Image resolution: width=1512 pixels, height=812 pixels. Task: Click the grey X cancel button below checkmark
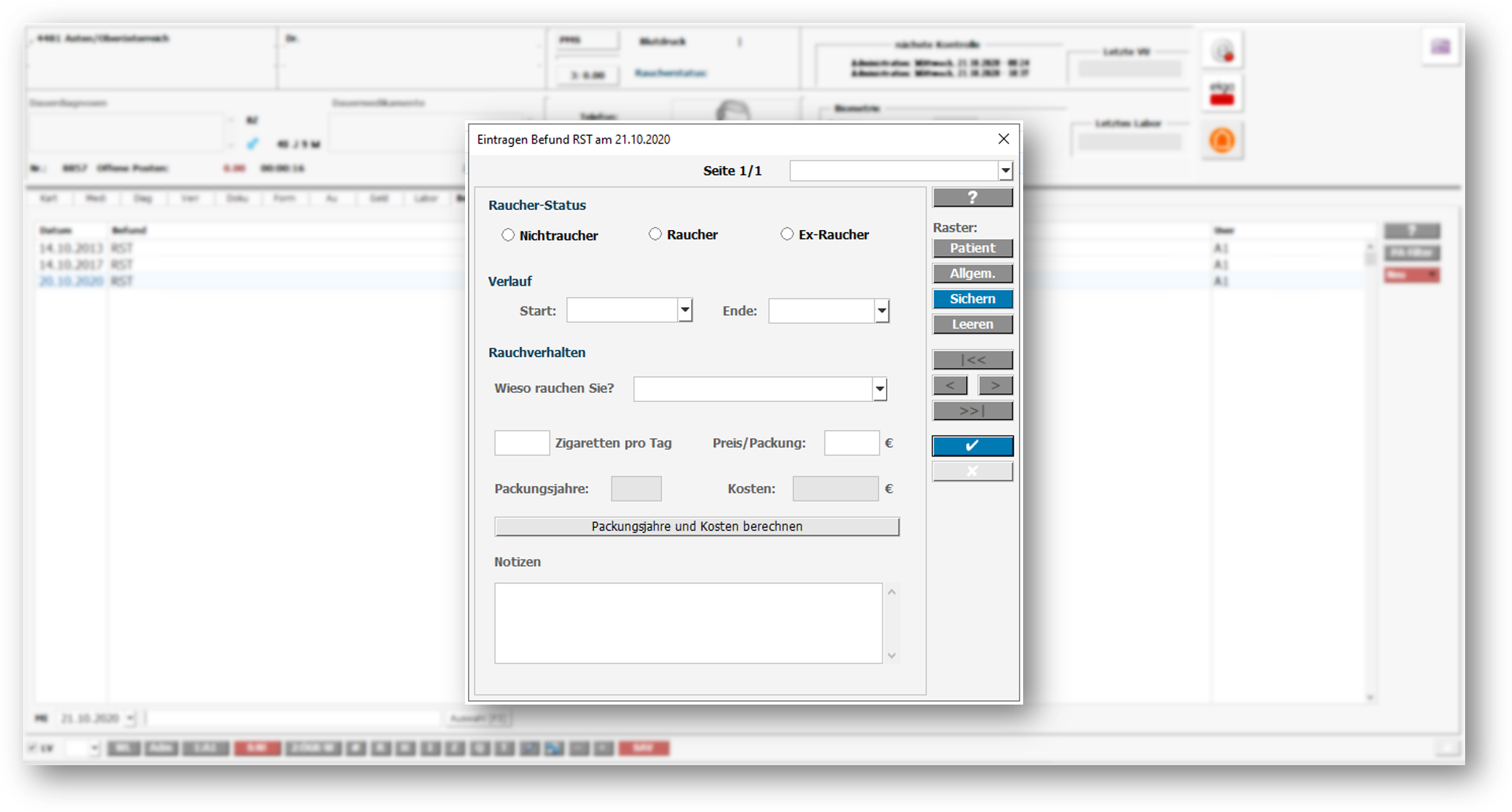coord(973,472)
